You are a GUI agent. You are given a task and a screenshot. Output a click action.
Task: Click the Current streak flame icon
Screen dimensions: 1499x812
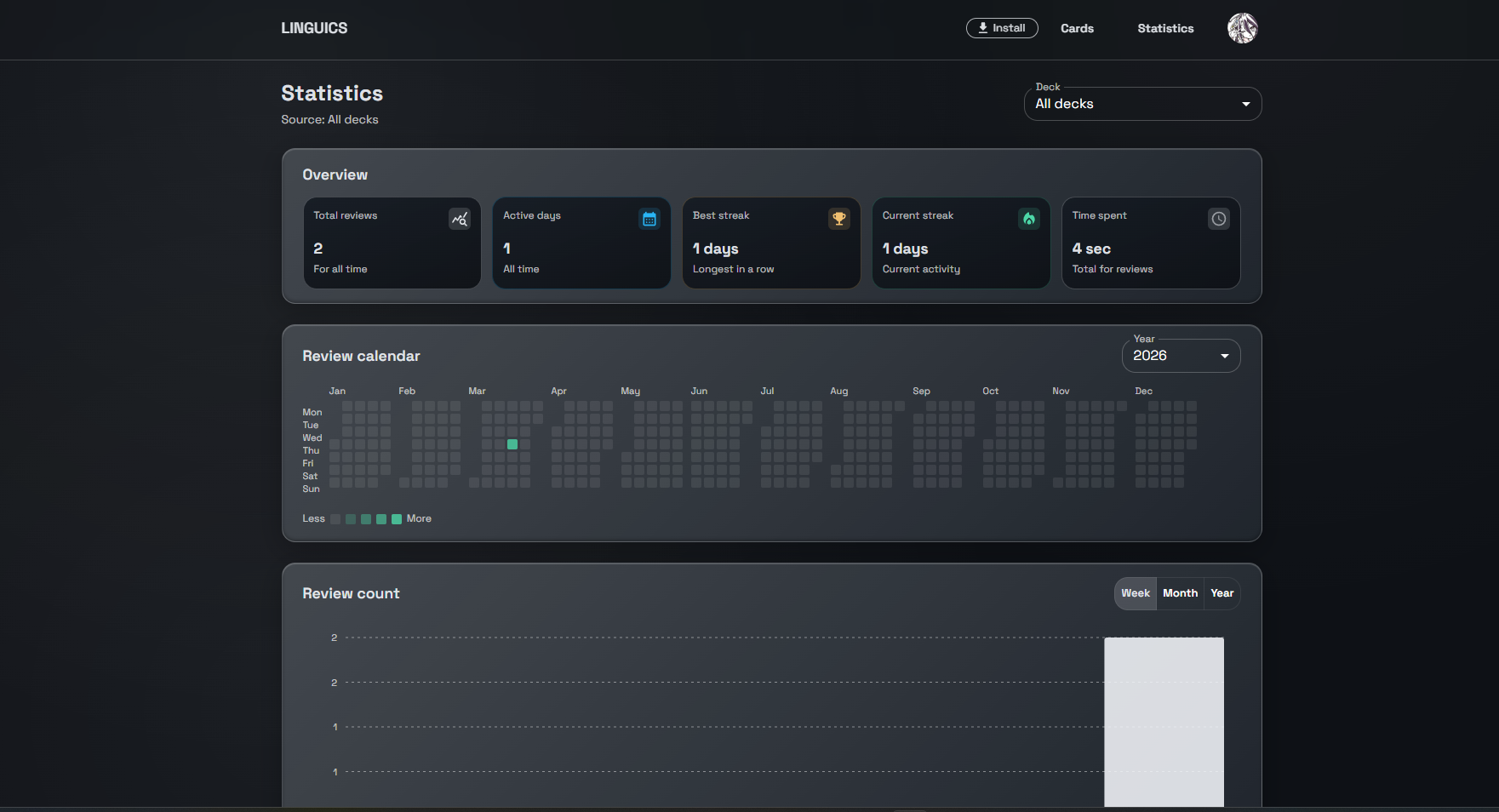[1029, 219]
